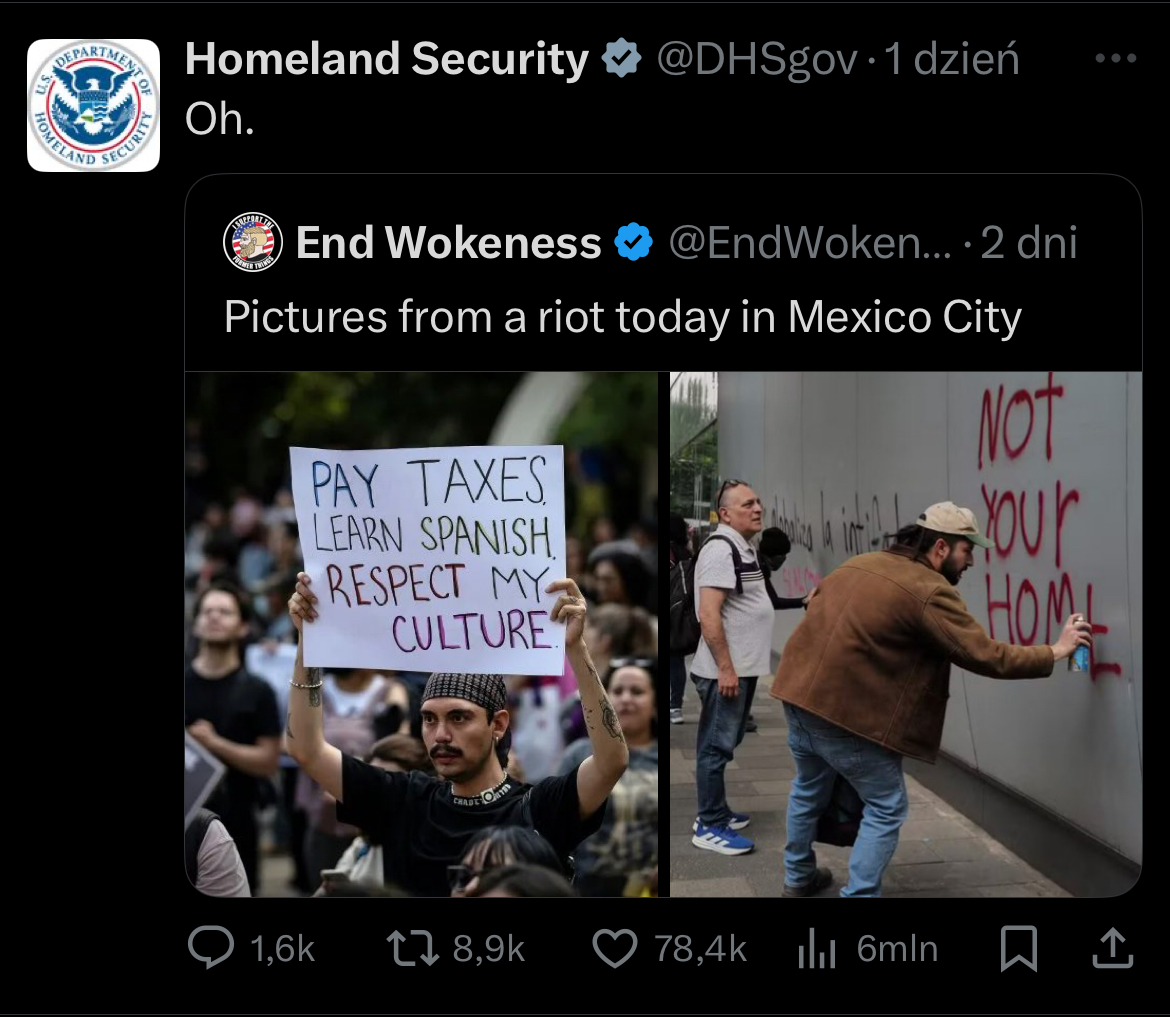Click End Wokeness blue verified badge
The height and width of the screenshot is (1017, 1170).
(x=634, y=242)
